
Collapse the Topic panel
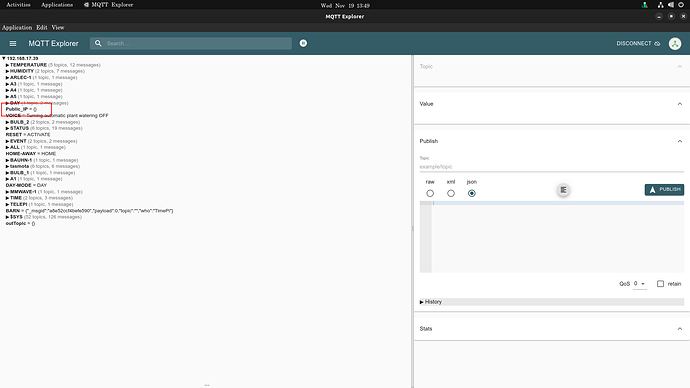click(680, 66)
